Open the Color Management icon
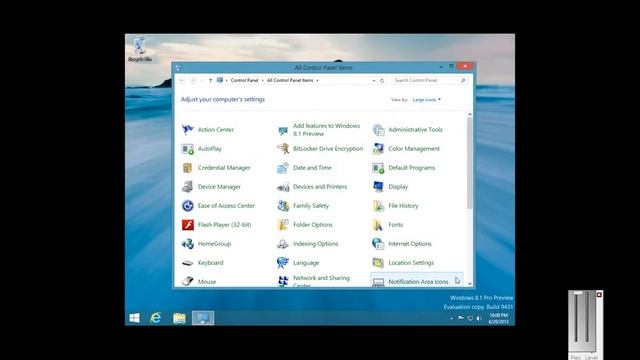The height and width of the screenshot is (360, 640). point(378,149)
